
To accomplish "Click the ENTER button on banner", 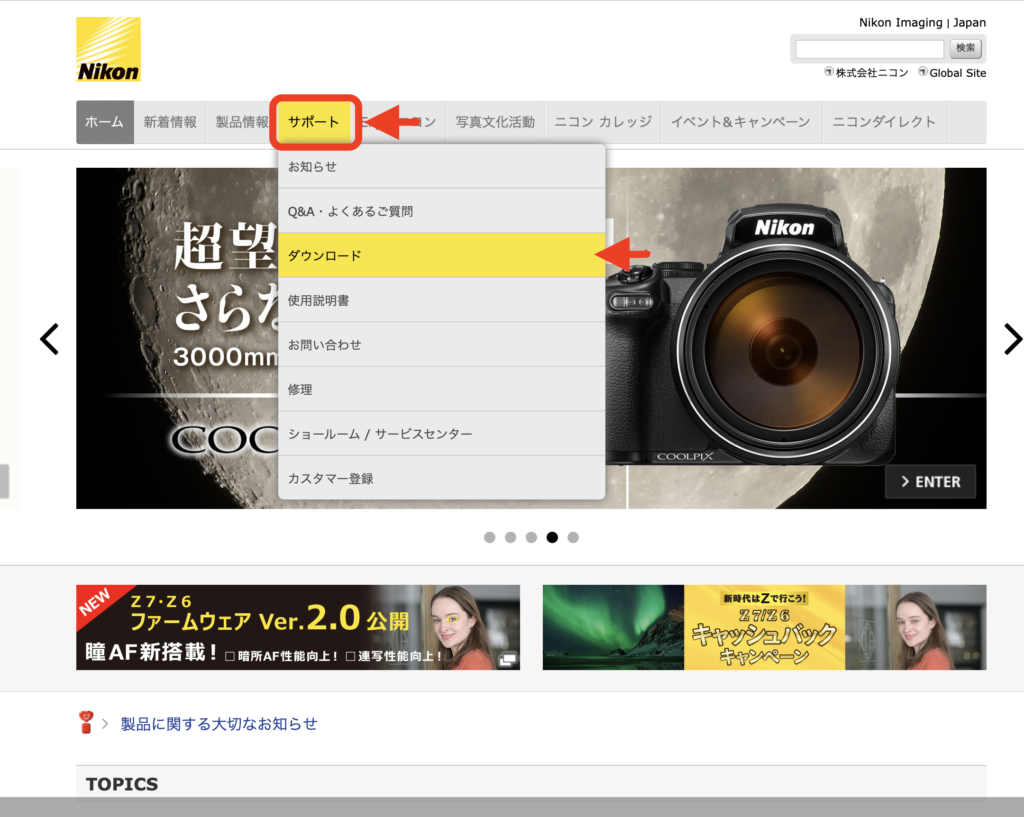I will click(x=931, y=482).
